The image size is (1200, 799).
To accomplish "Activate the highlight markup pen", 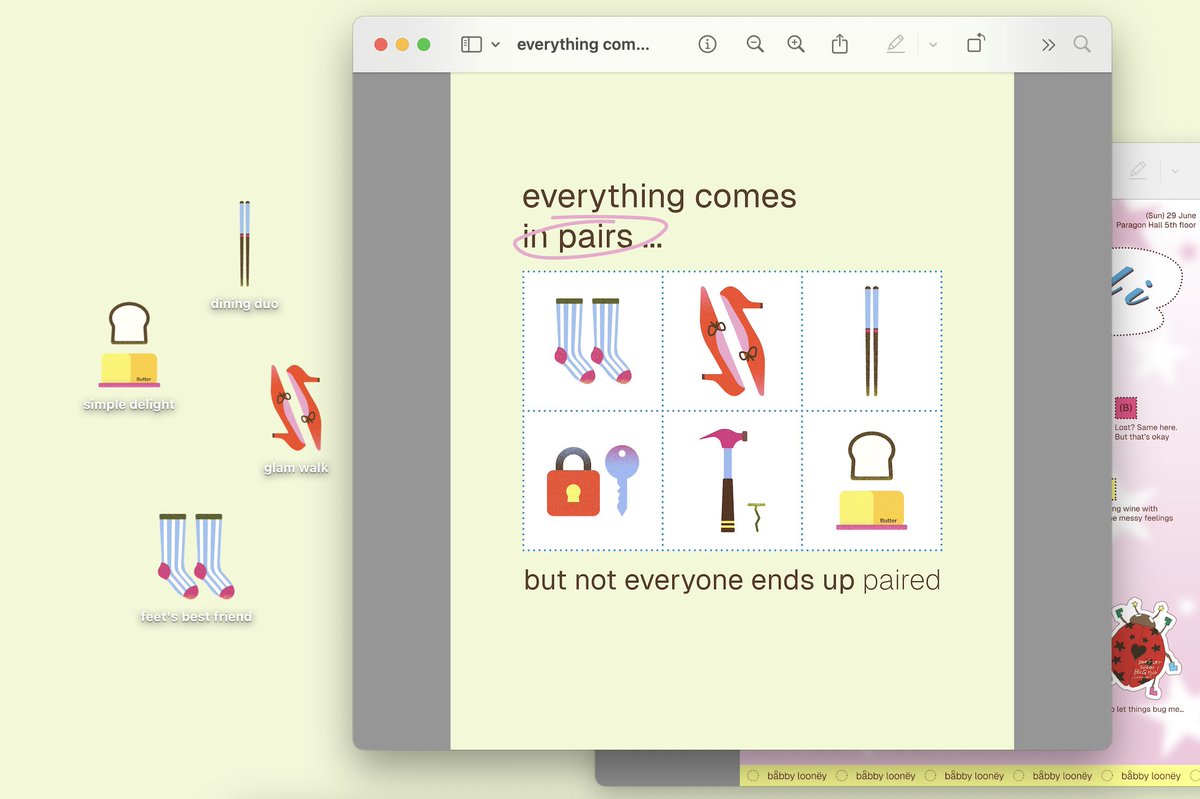I will [x=895, y=44].
